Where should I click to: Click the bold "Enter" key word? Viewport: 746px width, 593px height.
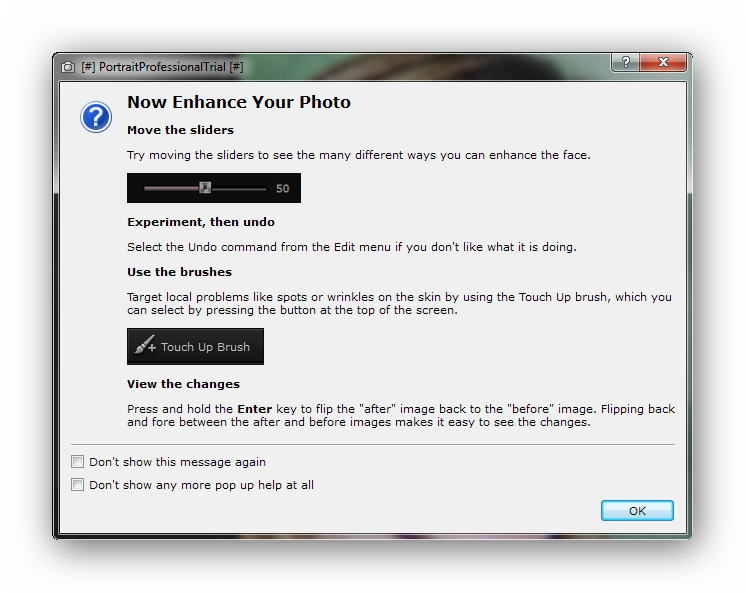(255, 409)
